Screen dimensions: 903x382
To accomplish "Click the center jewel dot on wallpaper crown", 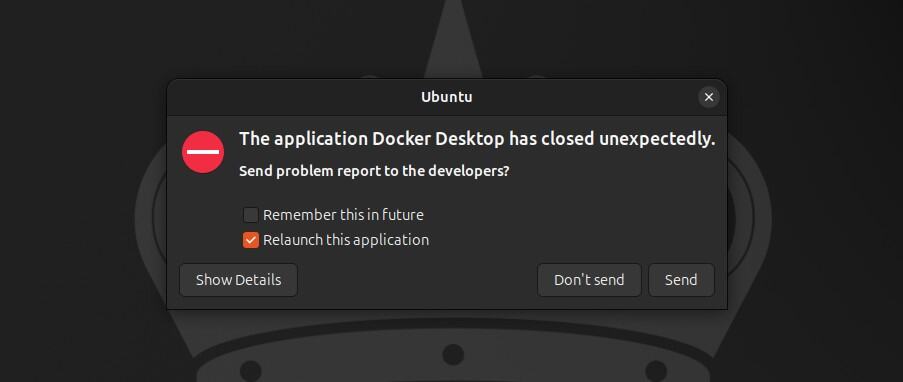I will [x=453, y=354].
